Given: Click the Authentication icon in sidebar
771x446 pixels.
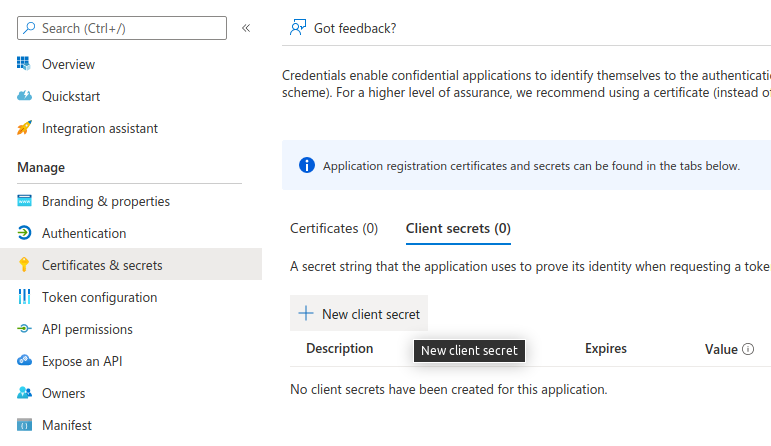Looking at the screenshot, I should click(x=24, y=233).
